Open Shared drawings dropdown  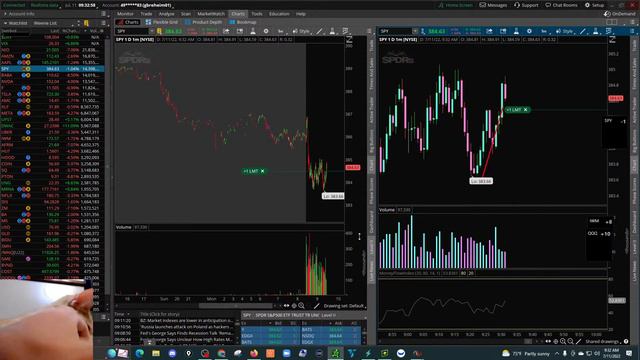point(603,342)
